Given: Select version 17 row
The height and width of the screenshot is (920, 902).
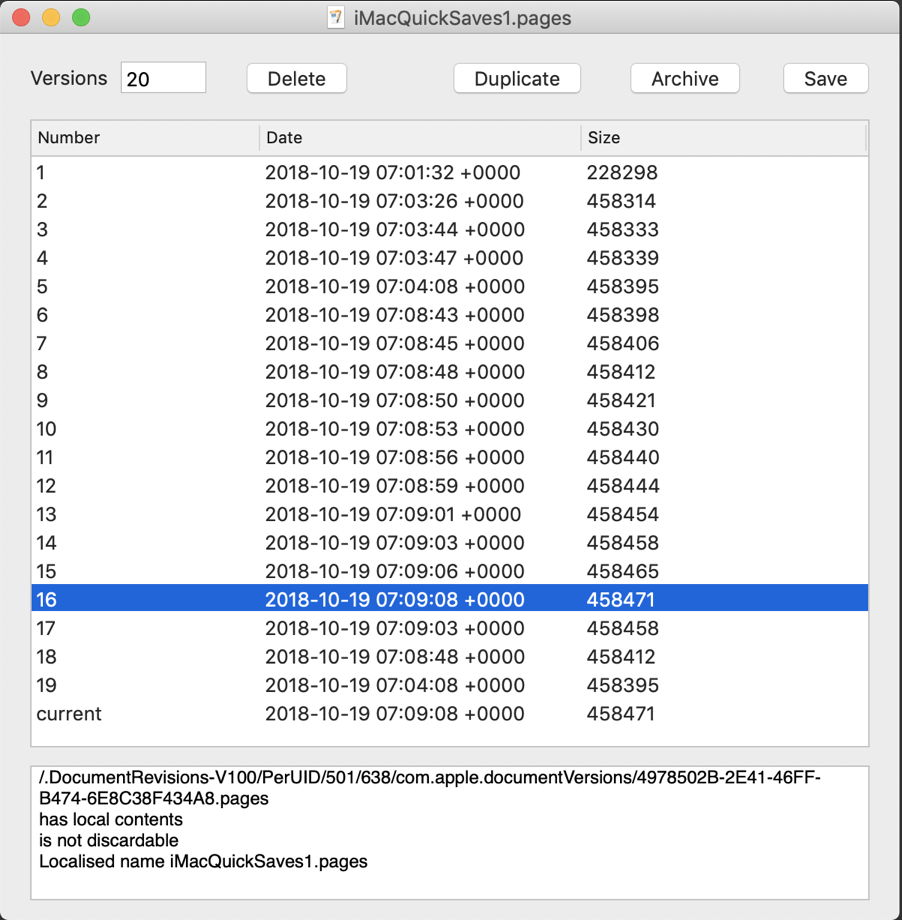Looking at the screenshot, I should click(x=449, y=629).
